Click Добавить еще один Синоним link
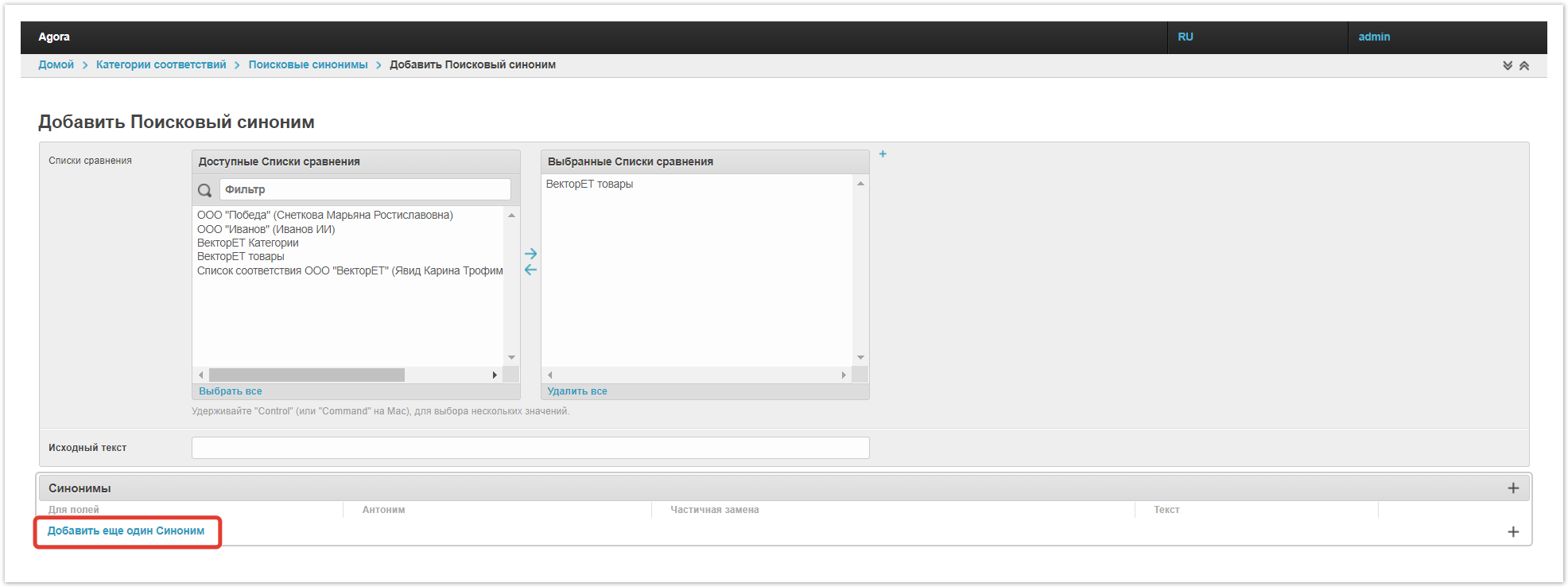 (126, 531)
